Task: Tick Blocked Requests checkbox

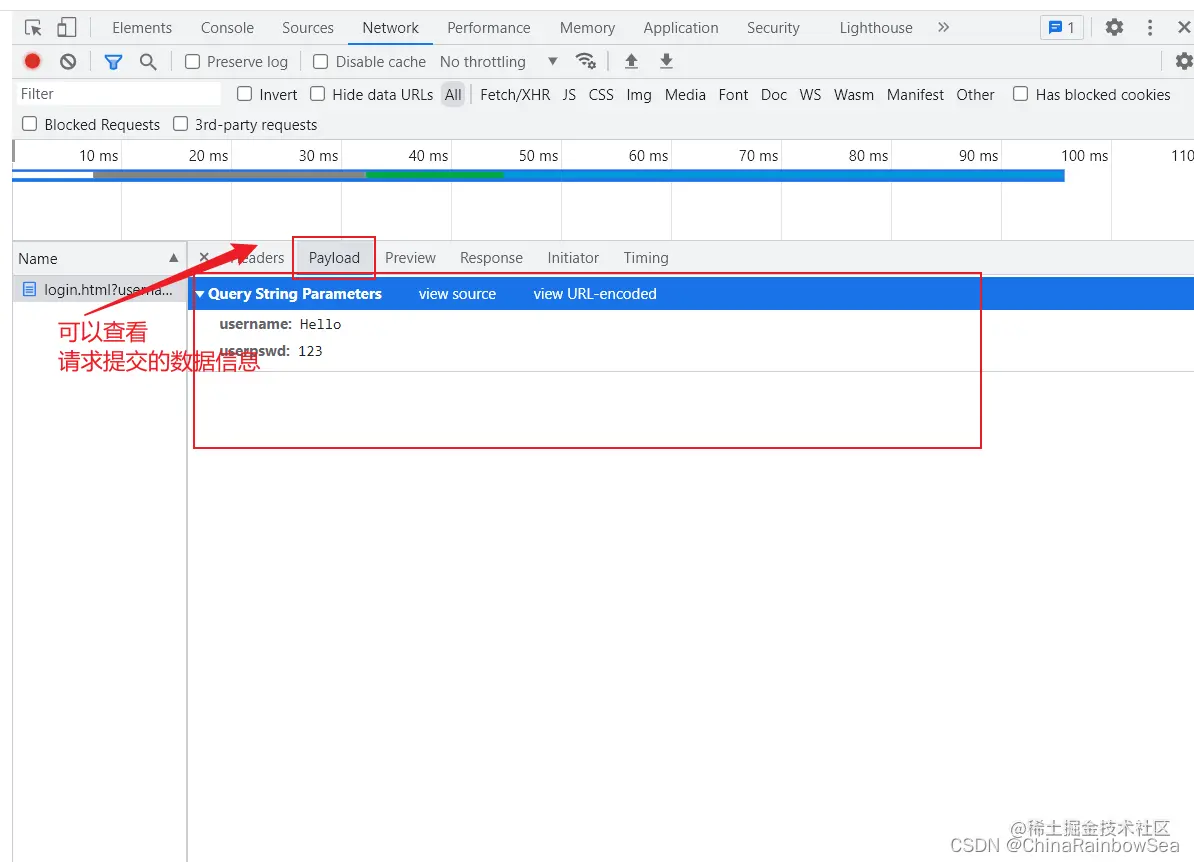Action: point(30,123)
